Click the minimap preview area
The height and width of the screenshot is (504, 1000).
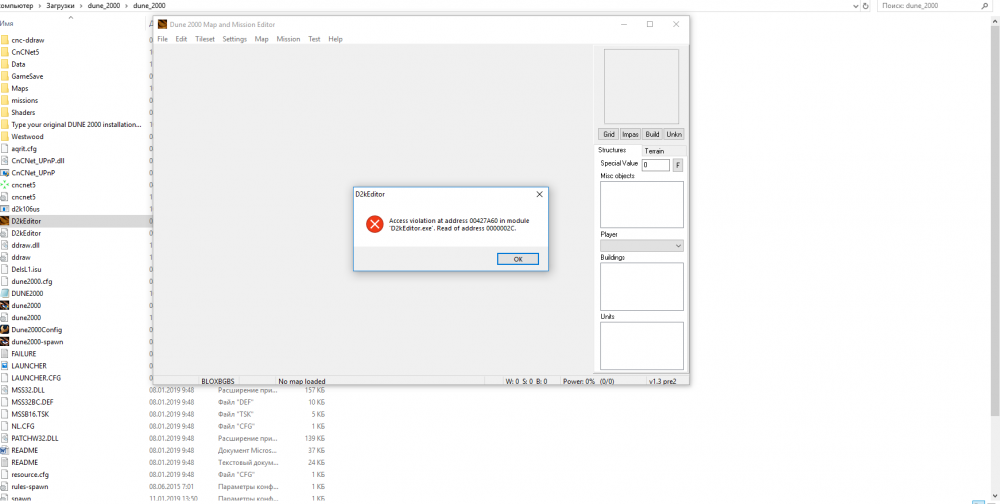pyautogui.click(x=642, y=86)
